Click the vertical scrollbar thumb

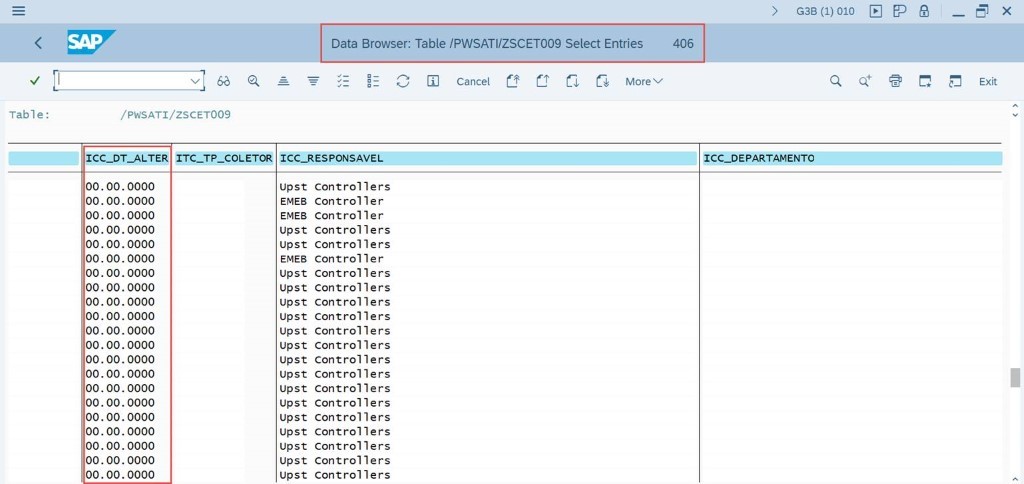point(1015,377)
